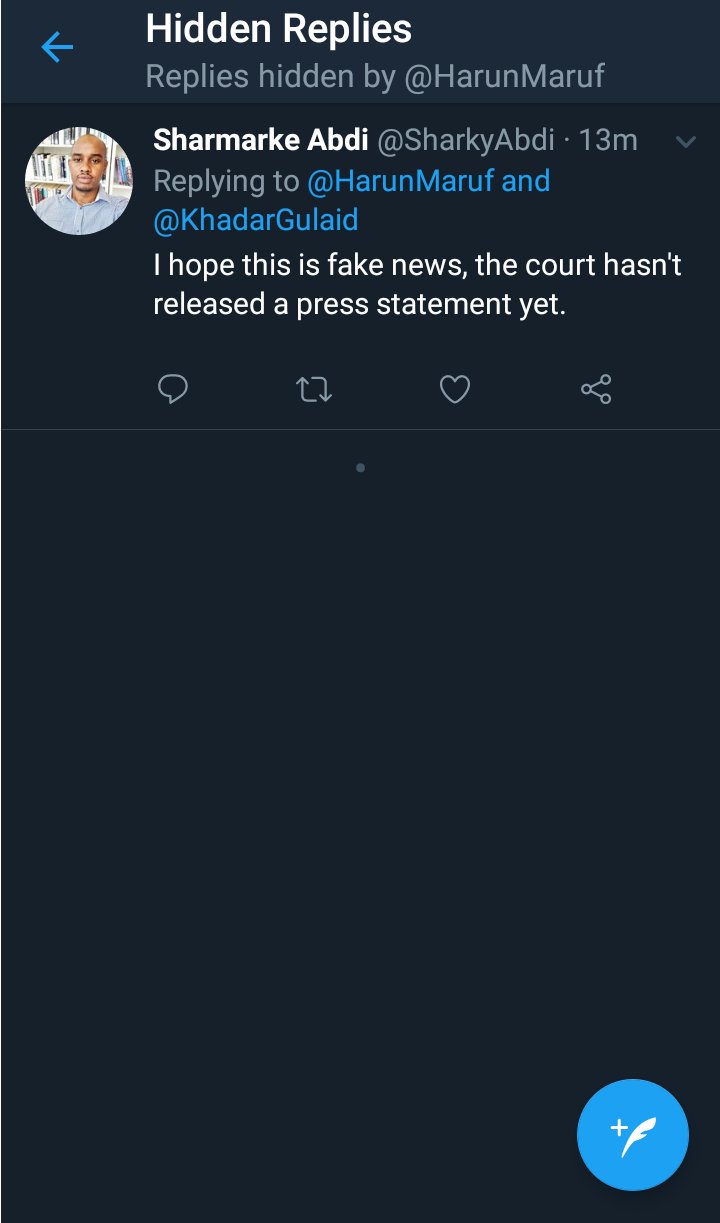Open the @SharkyAbdi handle
The height and width of the screenshot is (1223, 720).
[x=465, y=140]
